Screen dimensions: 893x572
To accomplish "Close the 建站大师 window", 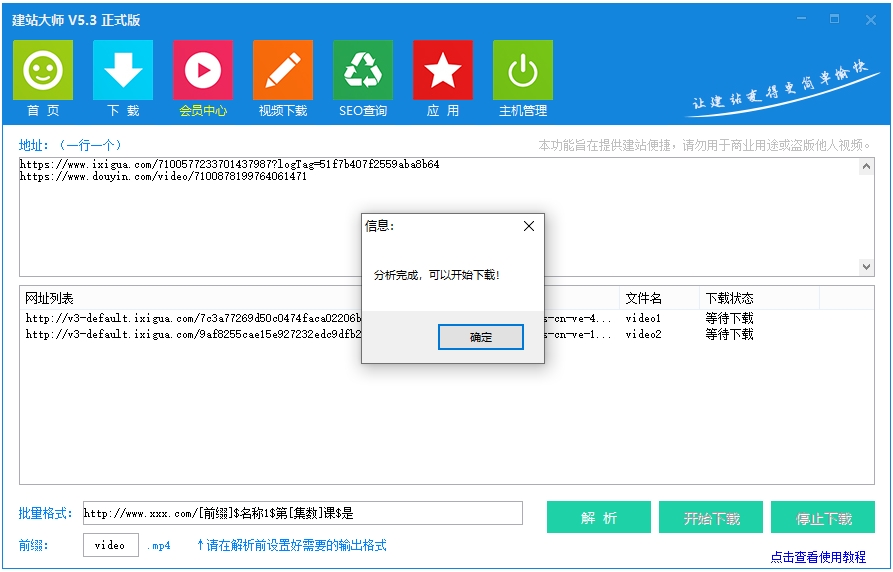I will 871,20.
